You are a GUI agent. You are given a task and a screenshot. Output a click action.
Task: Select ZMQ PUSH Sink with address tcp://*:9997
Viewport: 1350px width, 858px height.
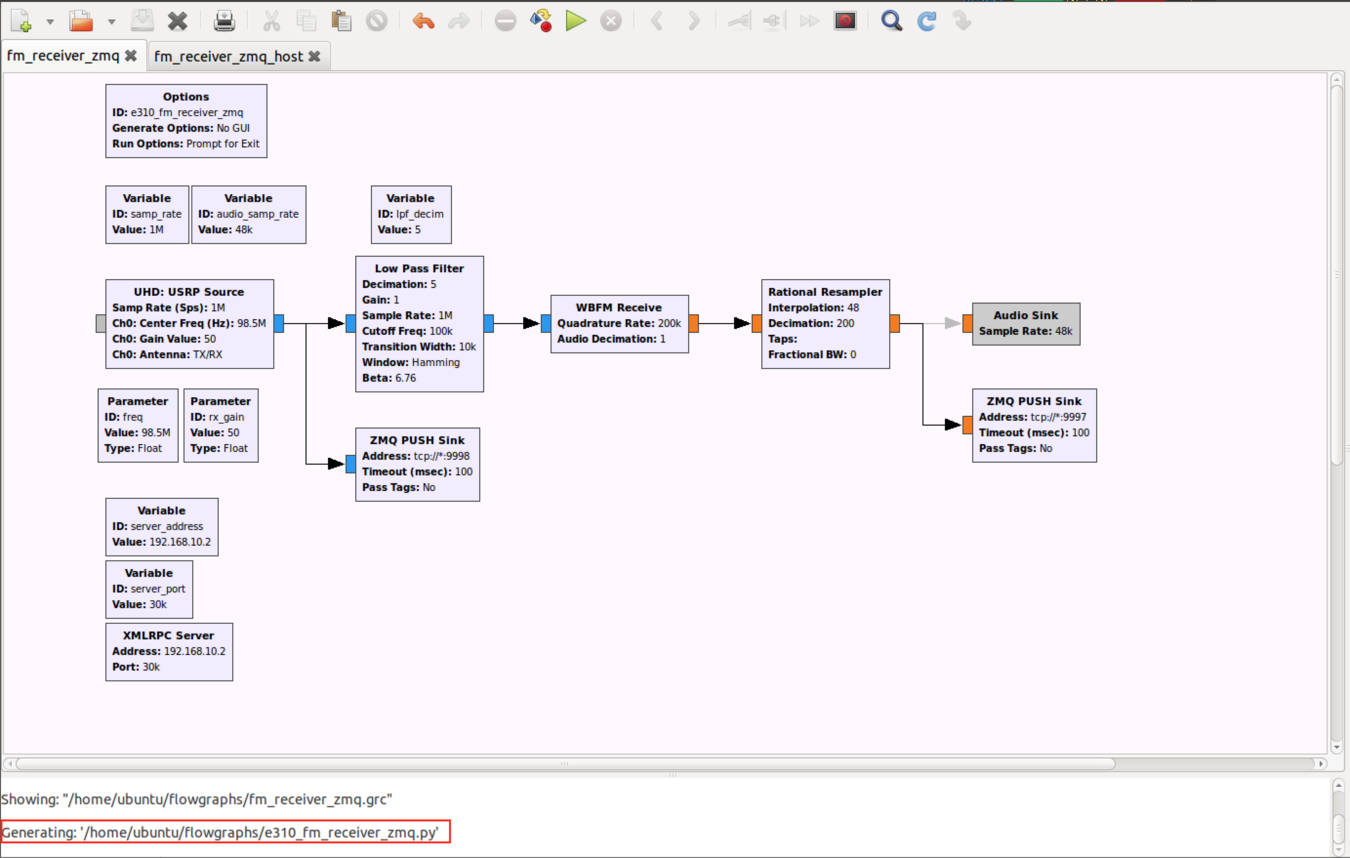(1034, 426)
